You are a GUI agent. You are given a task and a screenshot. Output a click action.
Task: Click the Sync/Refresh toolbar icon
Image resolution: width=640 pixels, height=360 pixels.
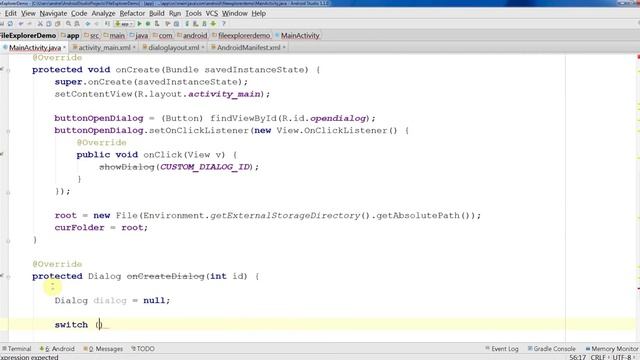click(x=11, y=24)
